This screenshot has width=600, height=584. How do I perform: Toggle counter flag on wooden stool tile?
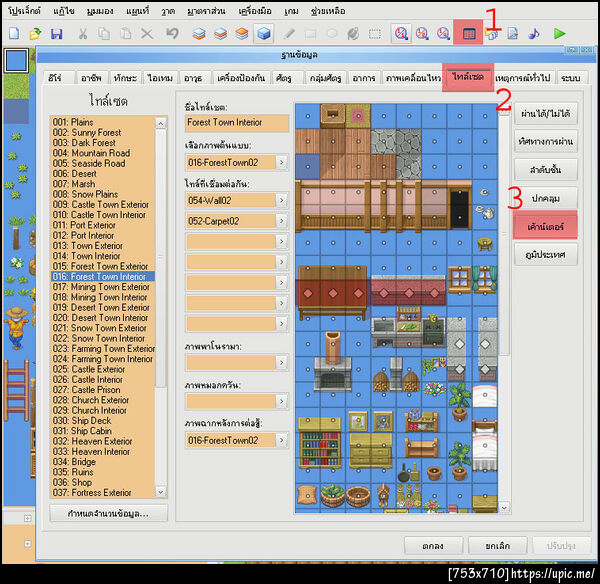tap(485, 243)
